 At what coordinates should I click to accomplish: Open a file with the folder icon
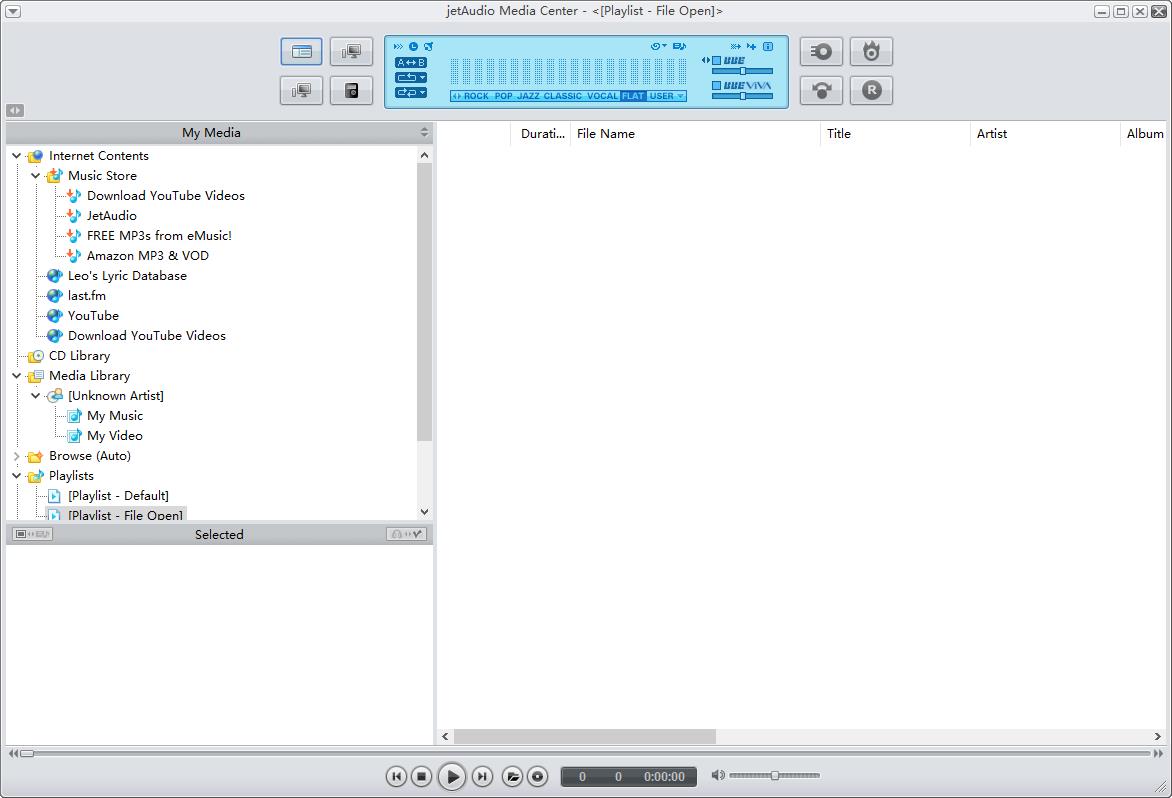[512, 776]
